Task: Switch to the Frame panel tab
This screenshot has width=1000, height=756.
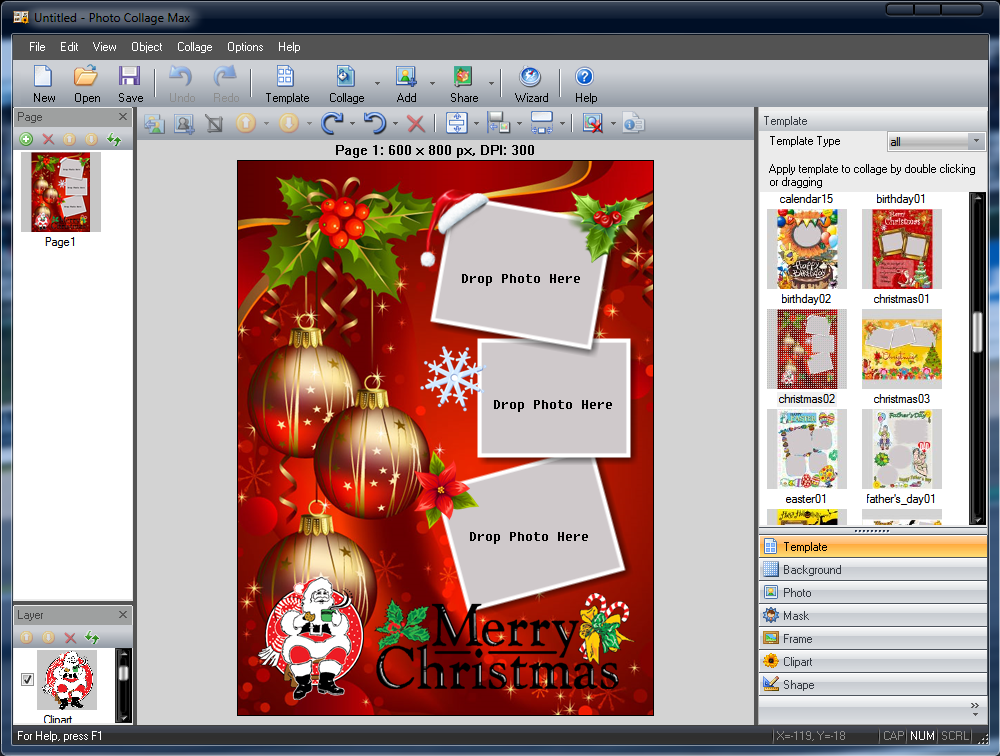Action: pos(873,639)
